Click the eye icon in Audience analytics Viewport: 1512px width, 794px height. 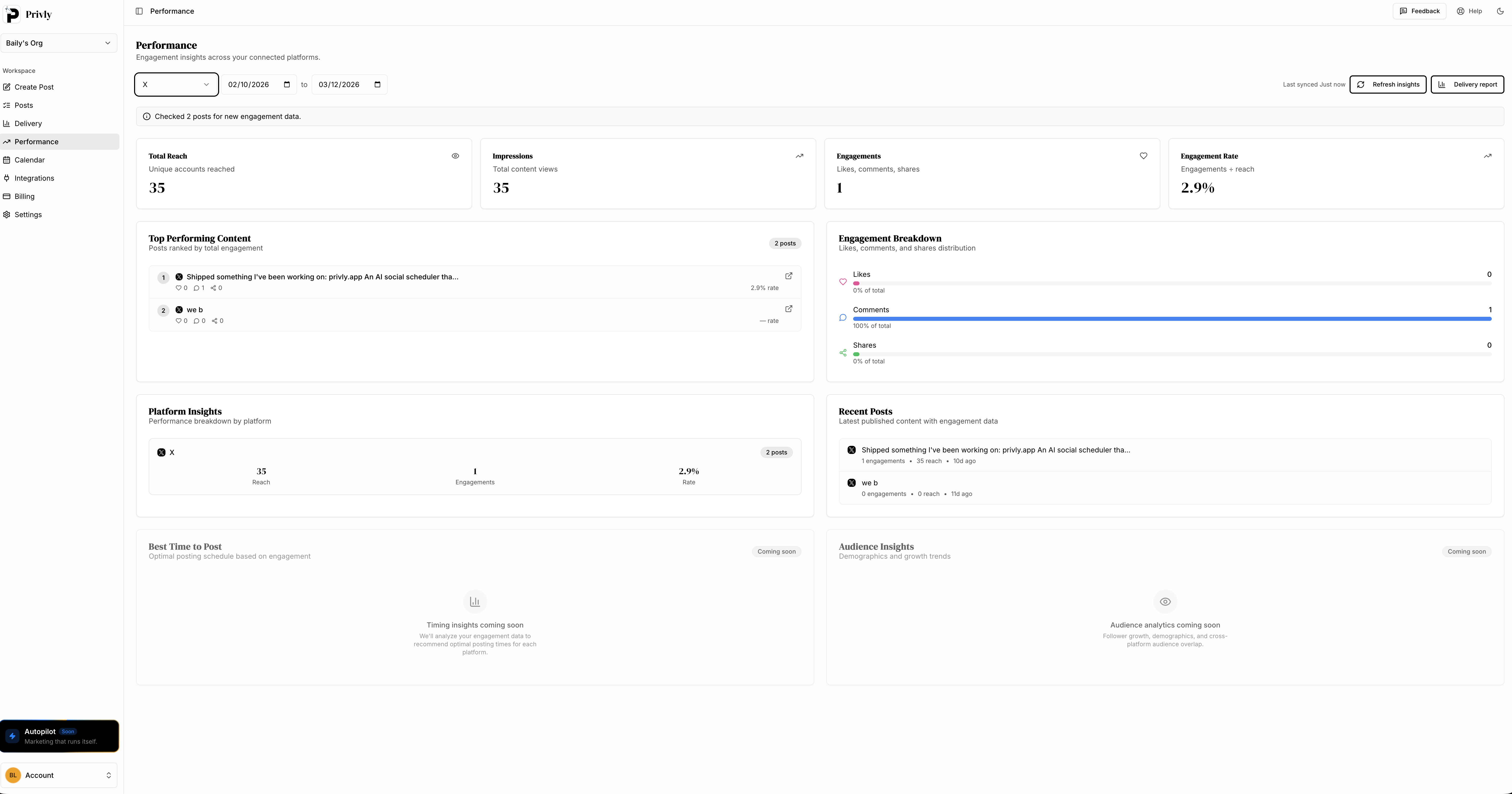tap(1165, 601)
